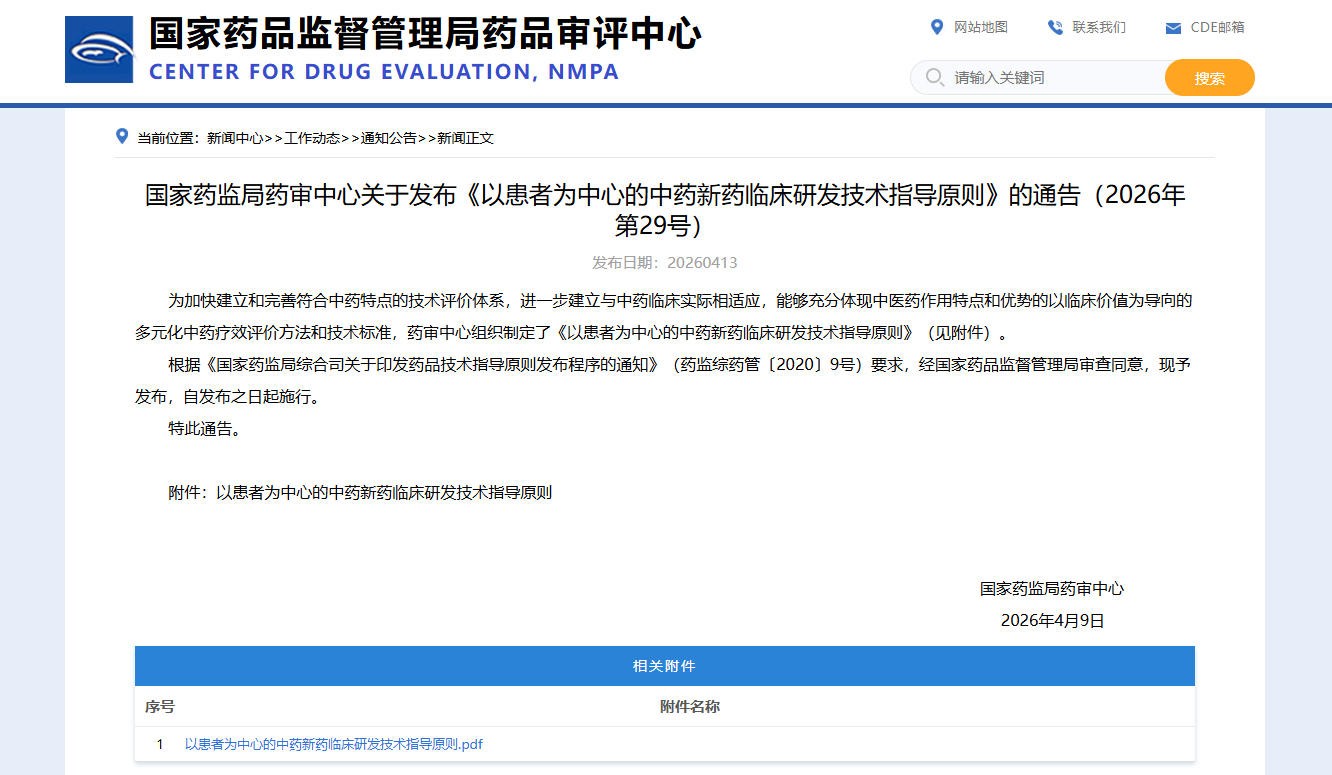This screenshot has width=1332, height=775.
Task: Click the paragraph starting 根据《国家药监局综合司
Action: coord(665,381)
